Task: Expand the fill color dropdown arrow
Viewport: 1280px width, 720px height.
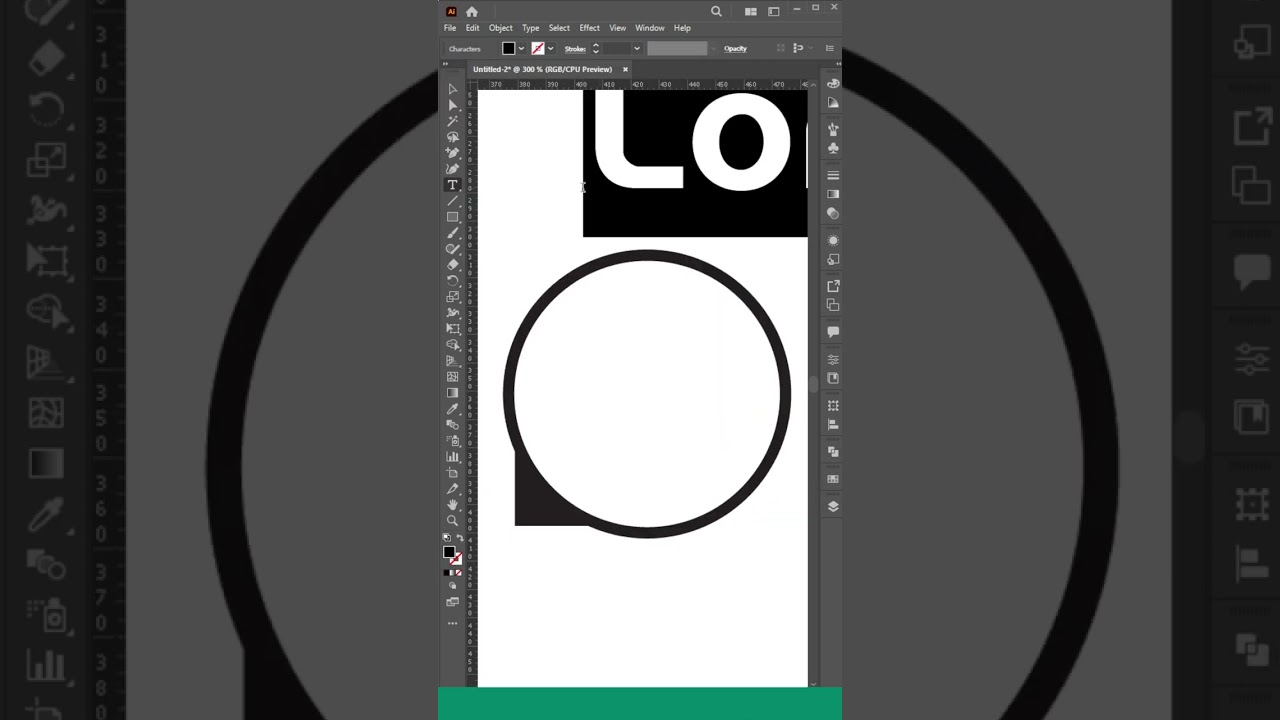Action: click(521, 48)
